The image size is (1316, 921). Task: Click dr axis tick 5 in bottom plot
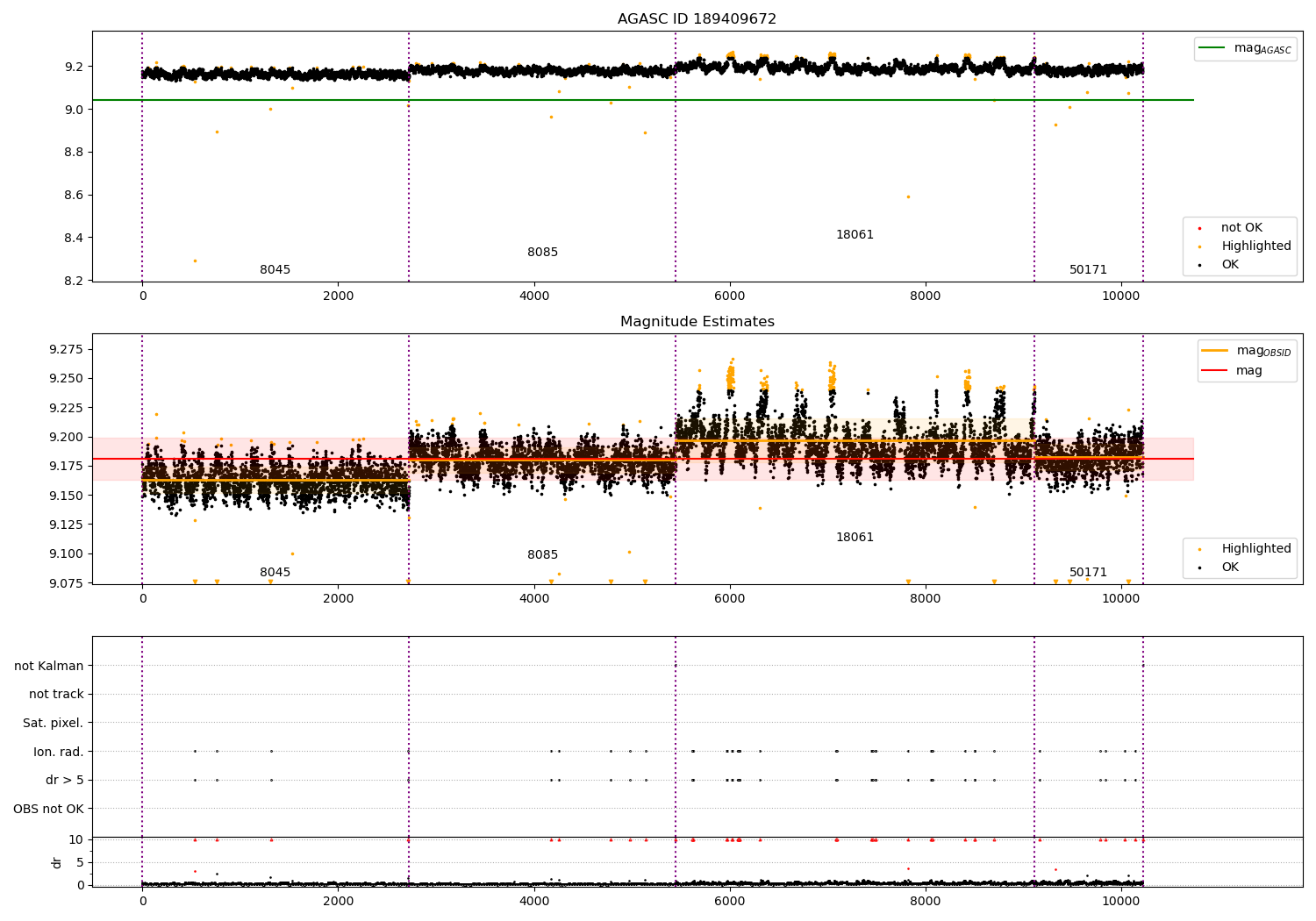tap(81, 862)
